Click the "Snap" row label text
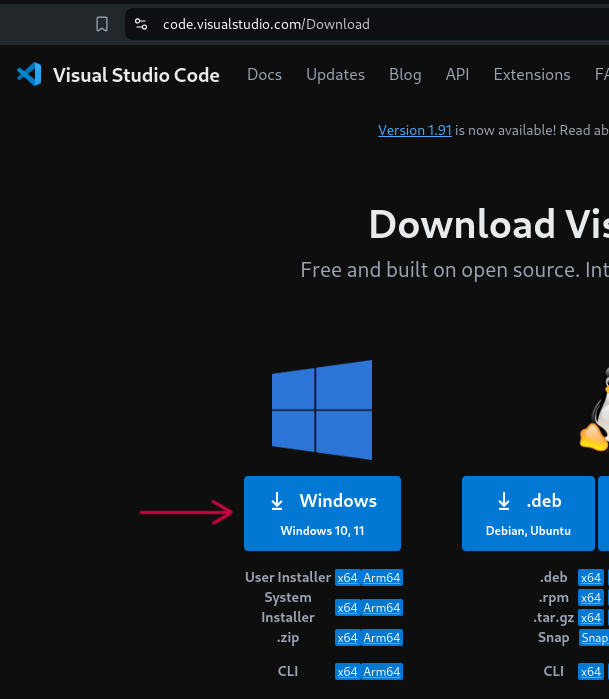 click(x=553, y=638)
